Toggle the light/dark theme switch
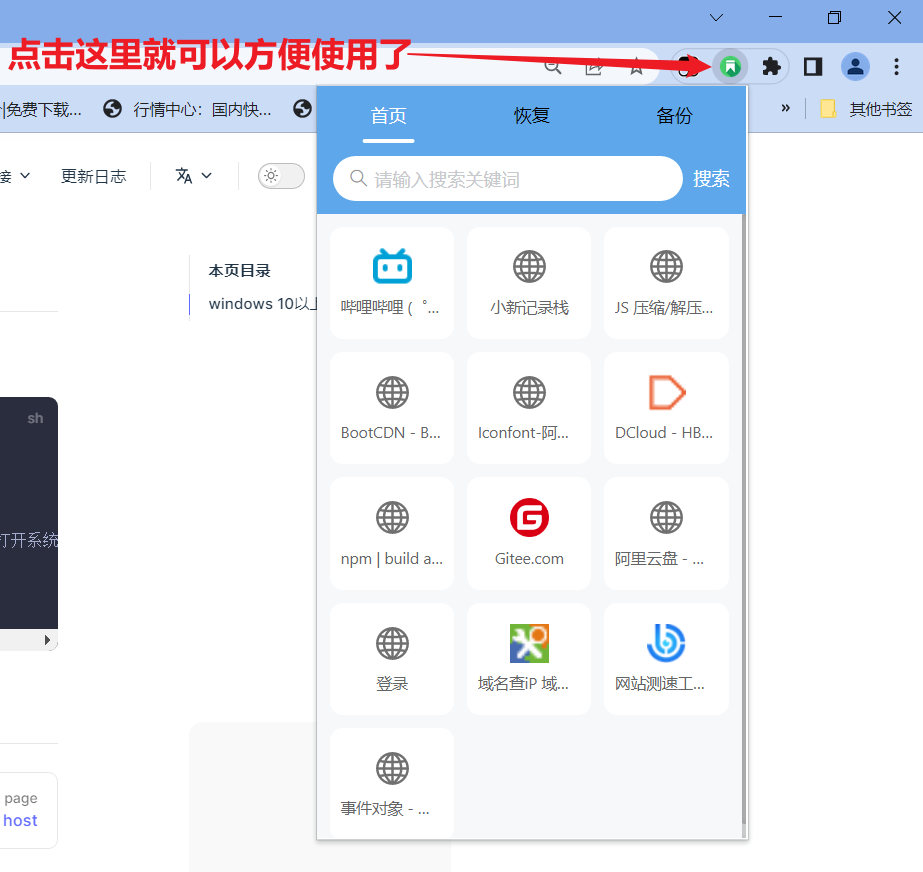Image resolution: width=923 pixels, height=872 pixels. click(x=281, y=176)
